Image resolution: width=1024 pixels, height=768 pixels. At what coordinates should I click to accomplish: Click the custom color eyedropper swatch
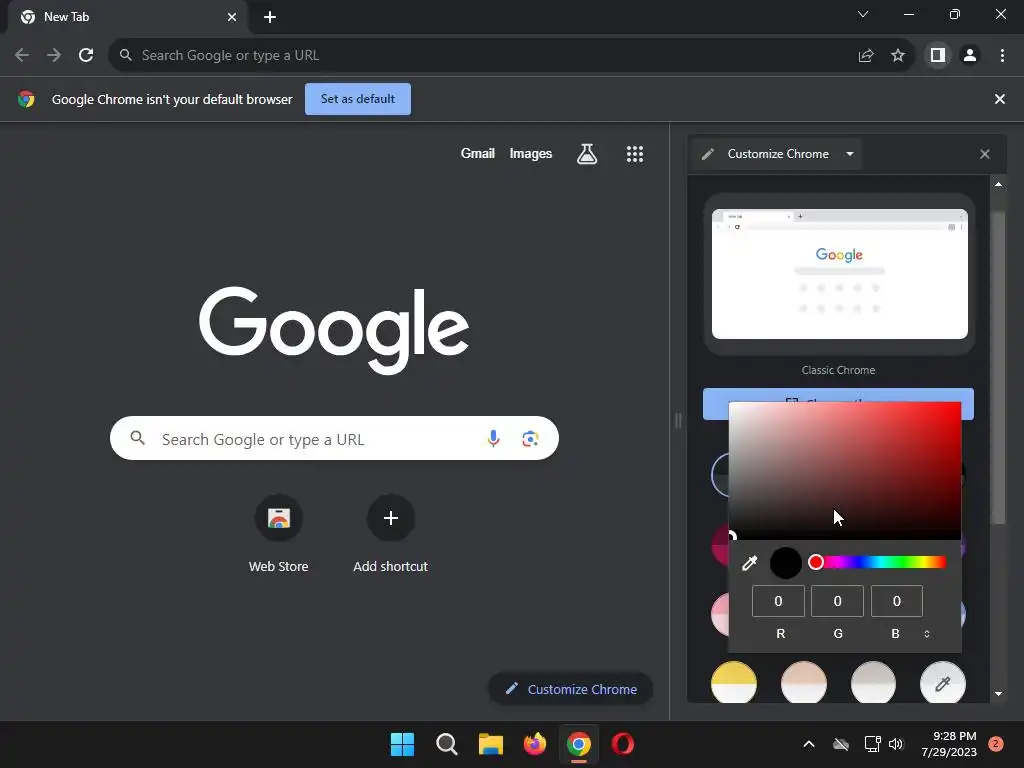pos(942,683)
